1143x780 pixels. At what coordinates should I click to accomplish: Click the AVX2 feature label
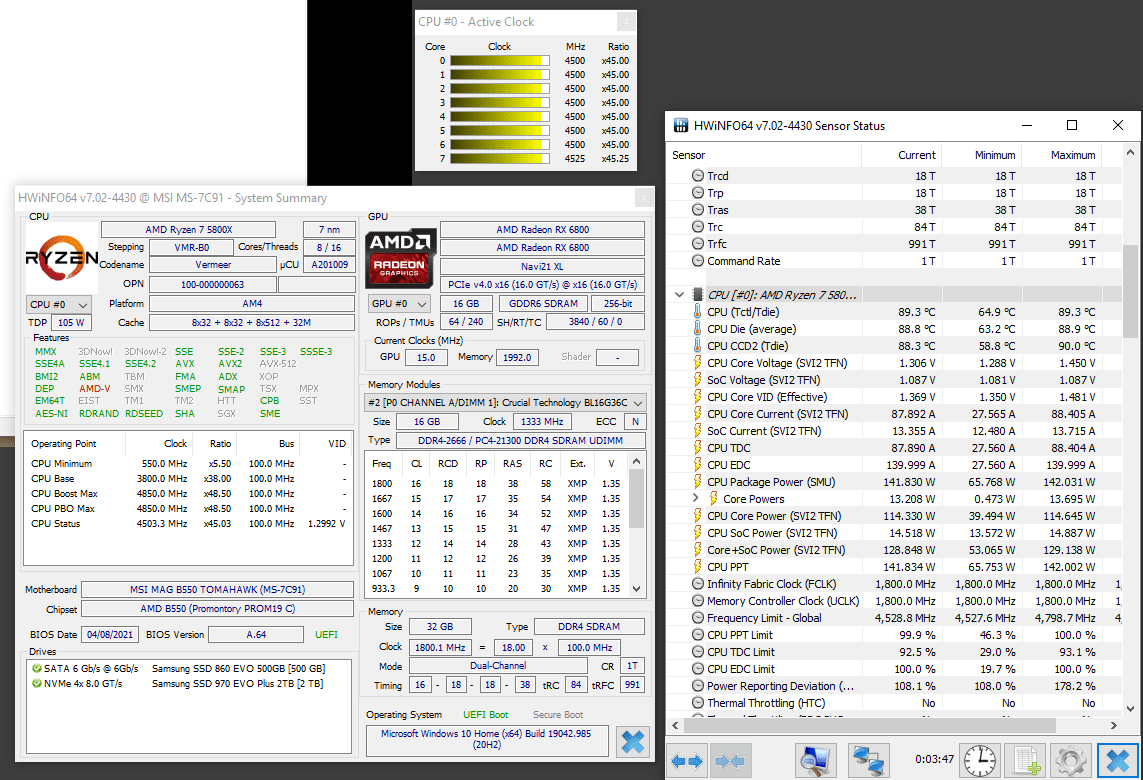(x=230, y=364)
